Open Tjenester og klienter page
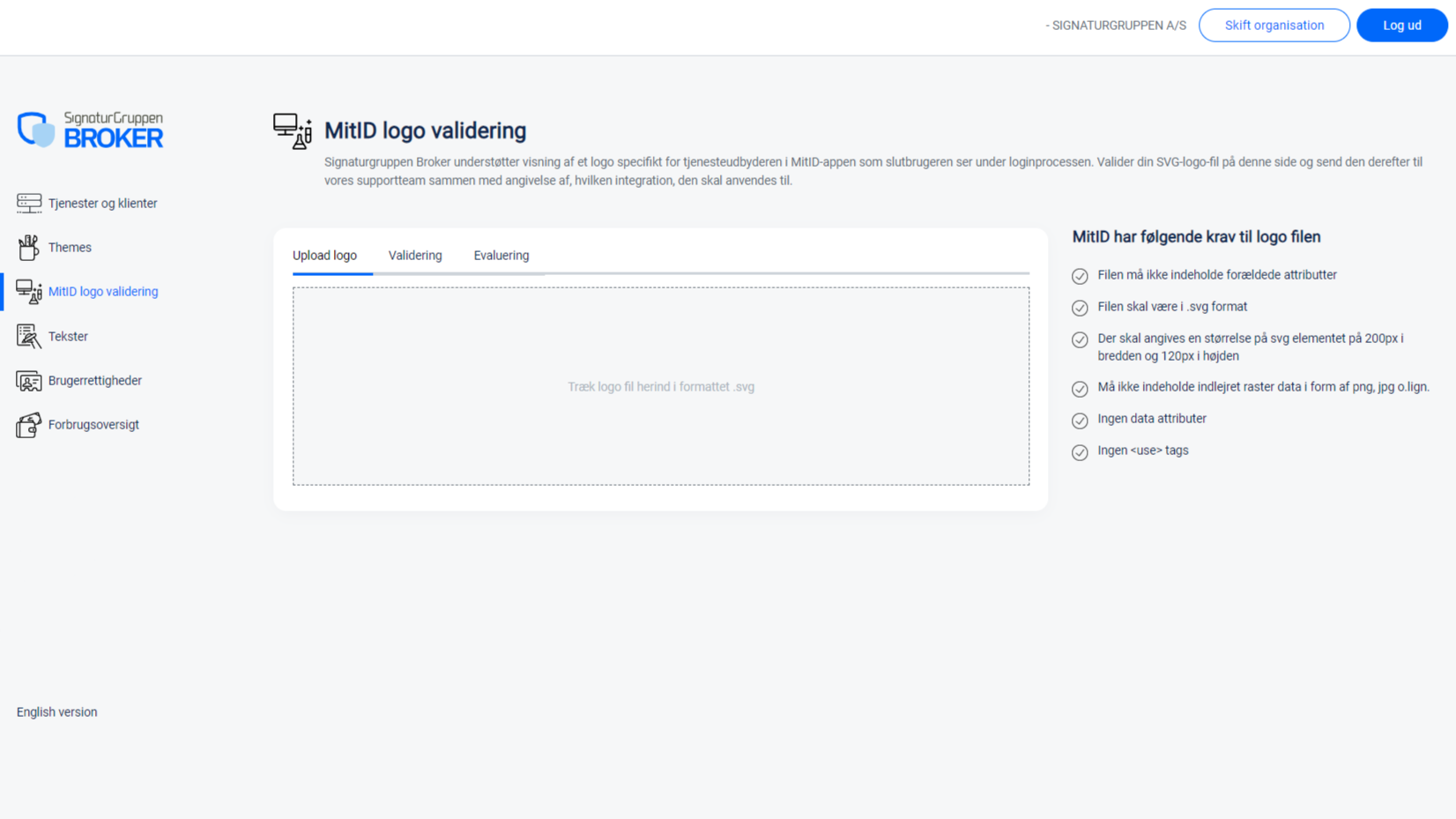 103,203
